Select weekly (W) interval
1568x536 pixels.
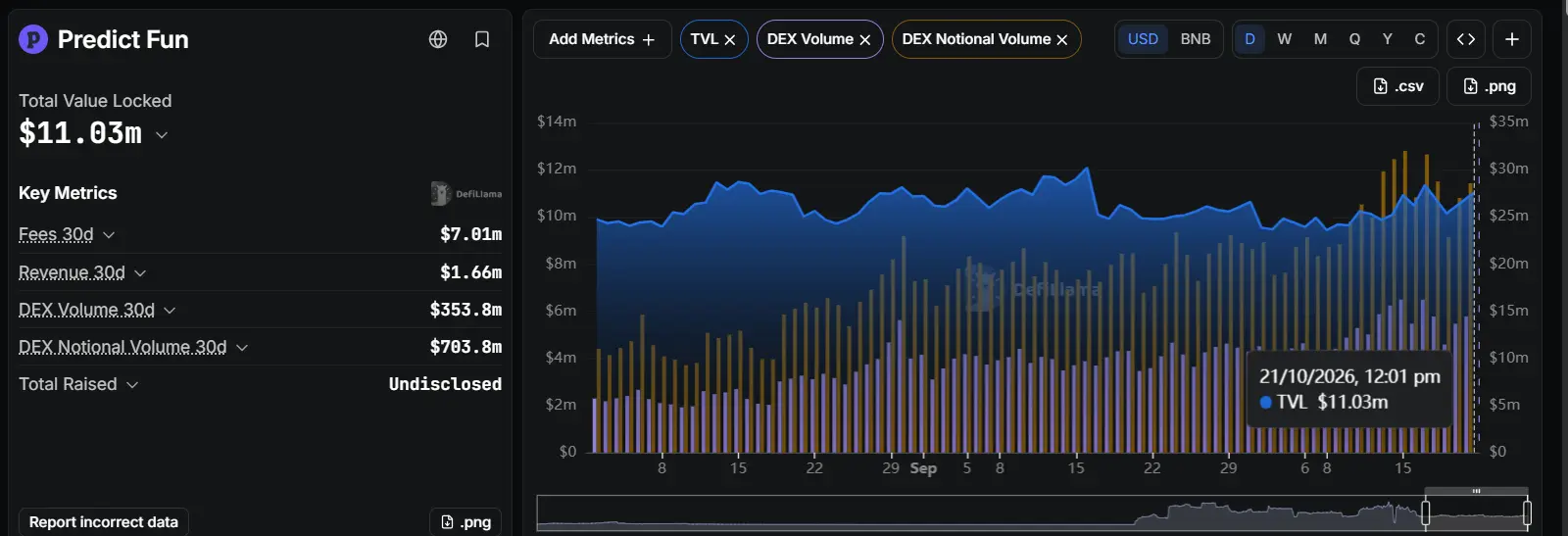1285,39
